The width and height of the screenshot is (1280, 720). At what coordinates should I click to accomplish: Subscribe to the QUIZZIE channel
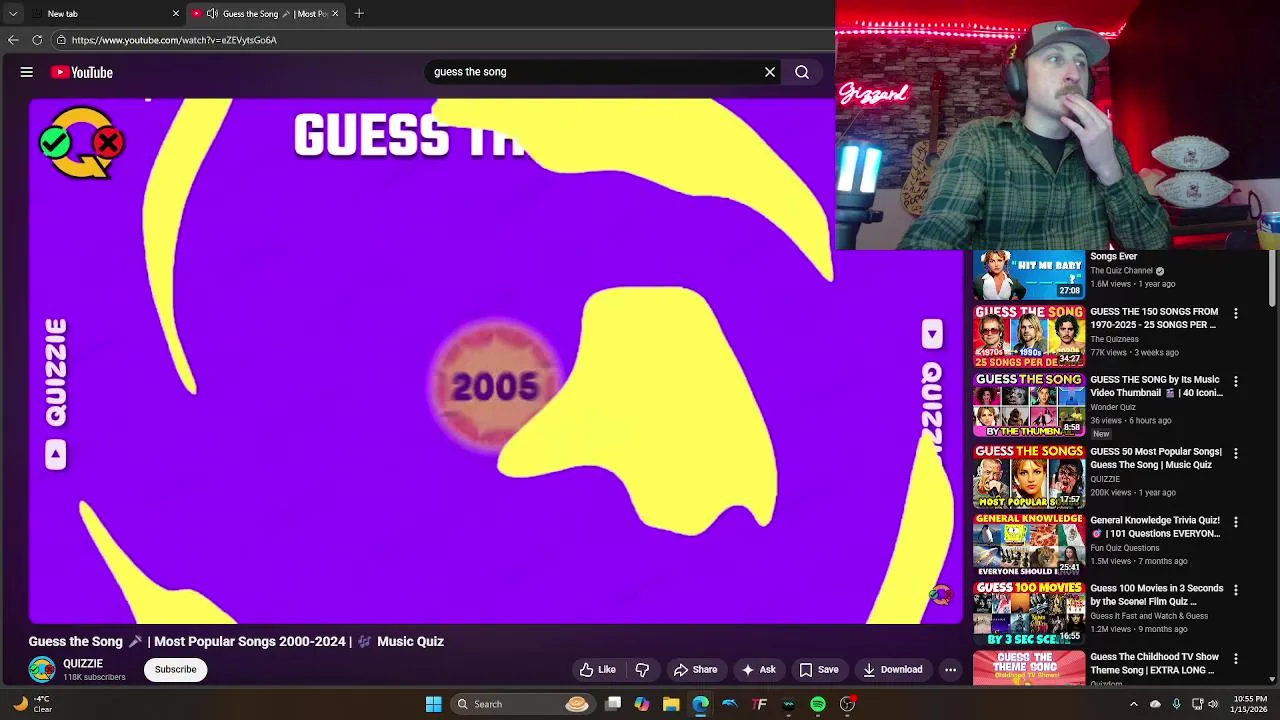[x=175, y=670]
